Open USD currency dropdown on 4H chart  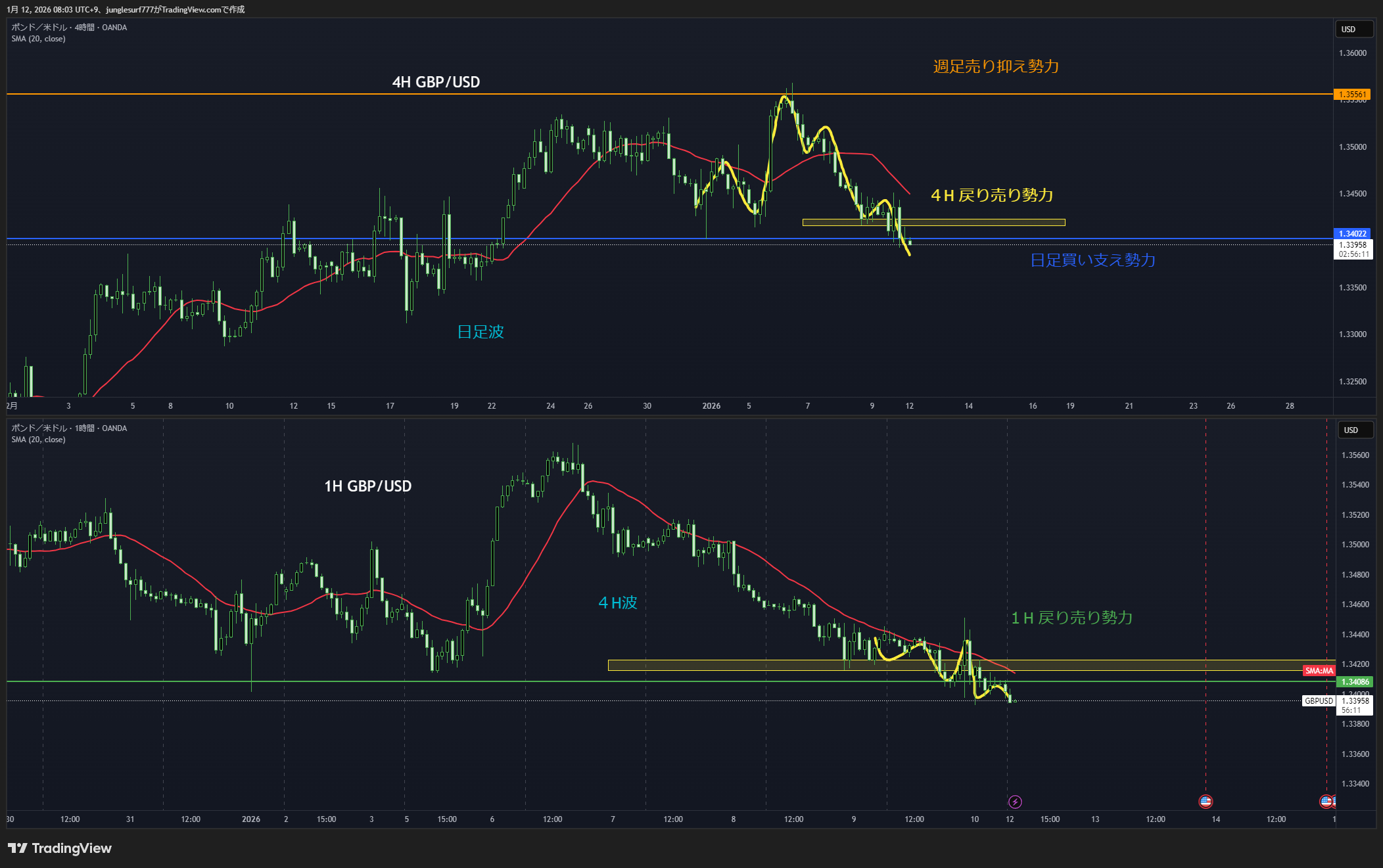1353,30
